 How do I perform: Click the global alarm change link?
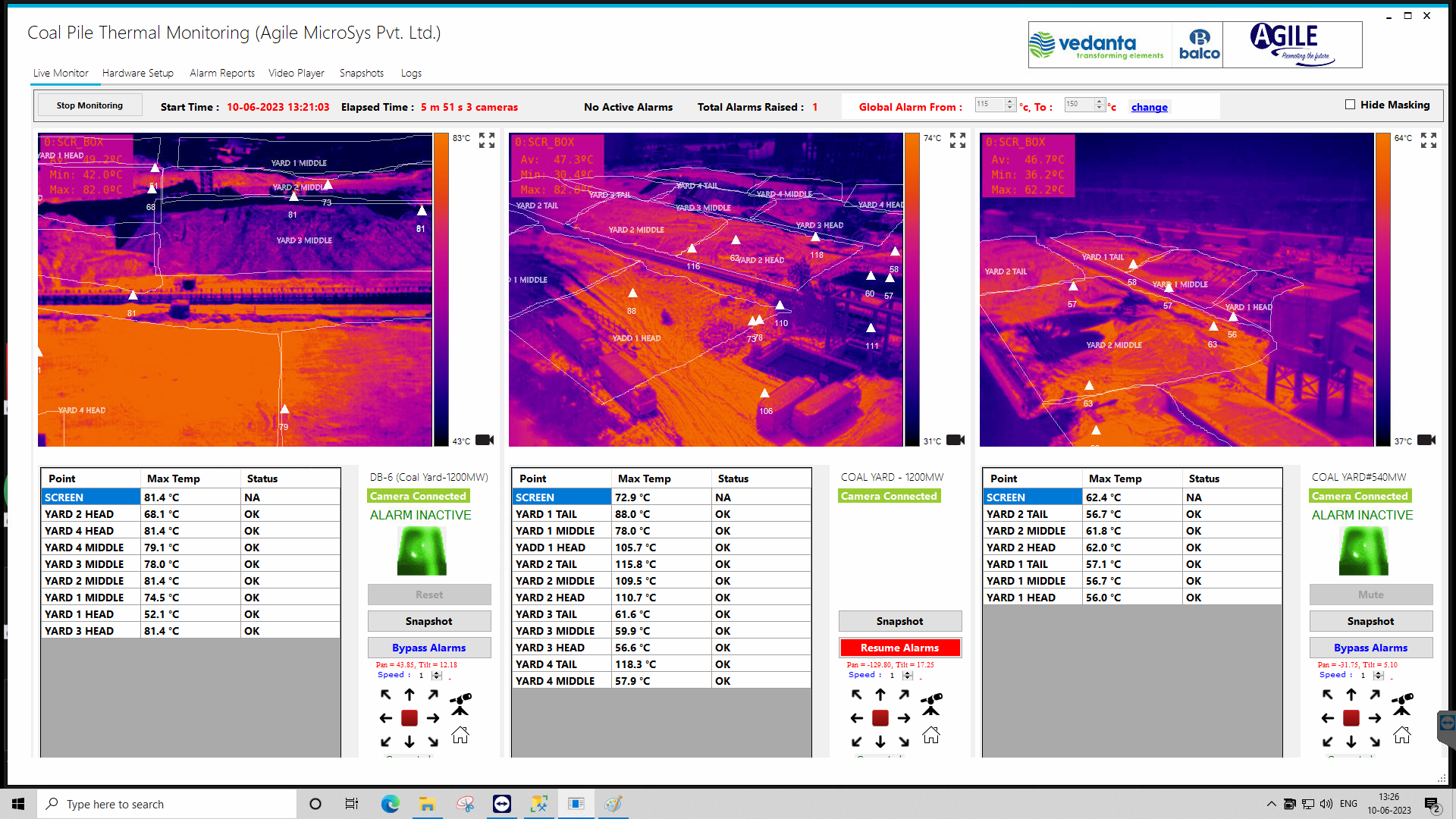coord(1149,108)
